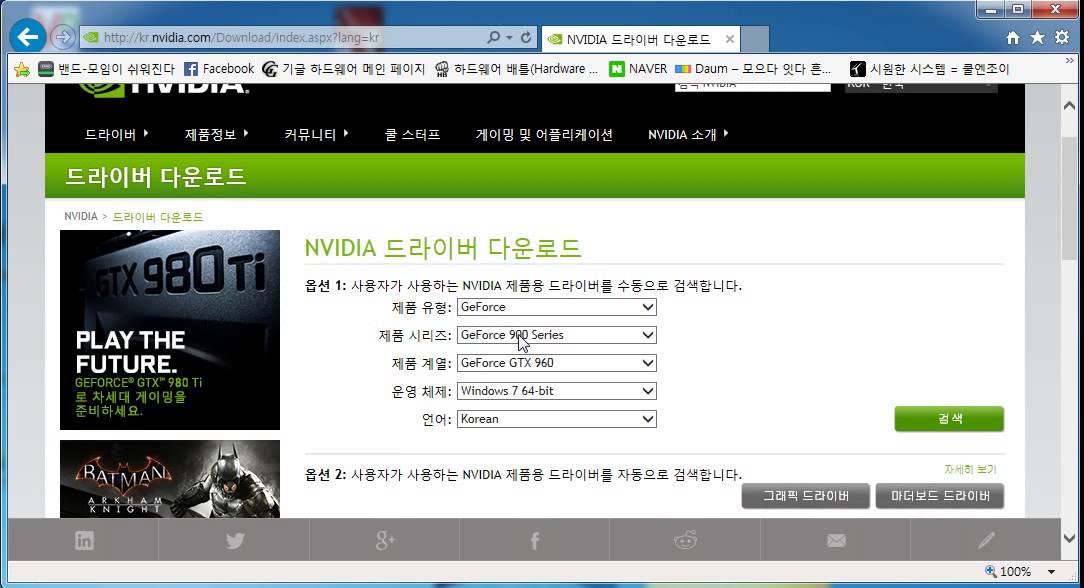The width and height of the screenshot is (1084, 588).
Task: Expand 운영 체제 Windows 7 64-bit dropdown
Action: pyautogui.click(x=557, y=391)
